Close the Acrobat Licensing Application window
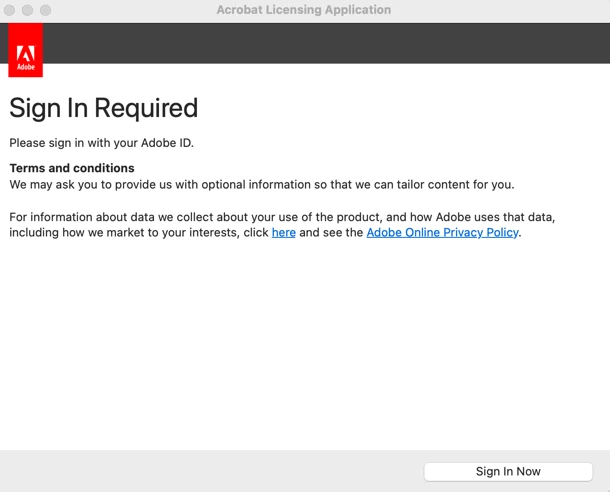Image resolution: width=610 pixels, height=492 pixels. (x=9, y=10)
